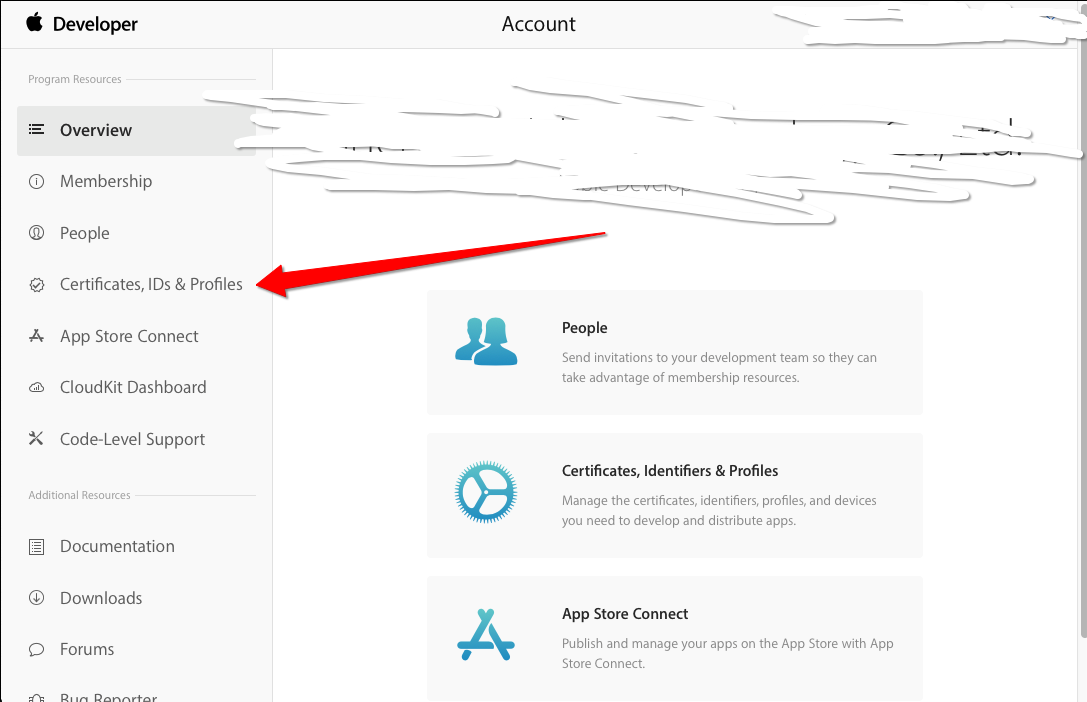Open the App Store Connect card heading
1087x702 pixels.
(625, 614)
